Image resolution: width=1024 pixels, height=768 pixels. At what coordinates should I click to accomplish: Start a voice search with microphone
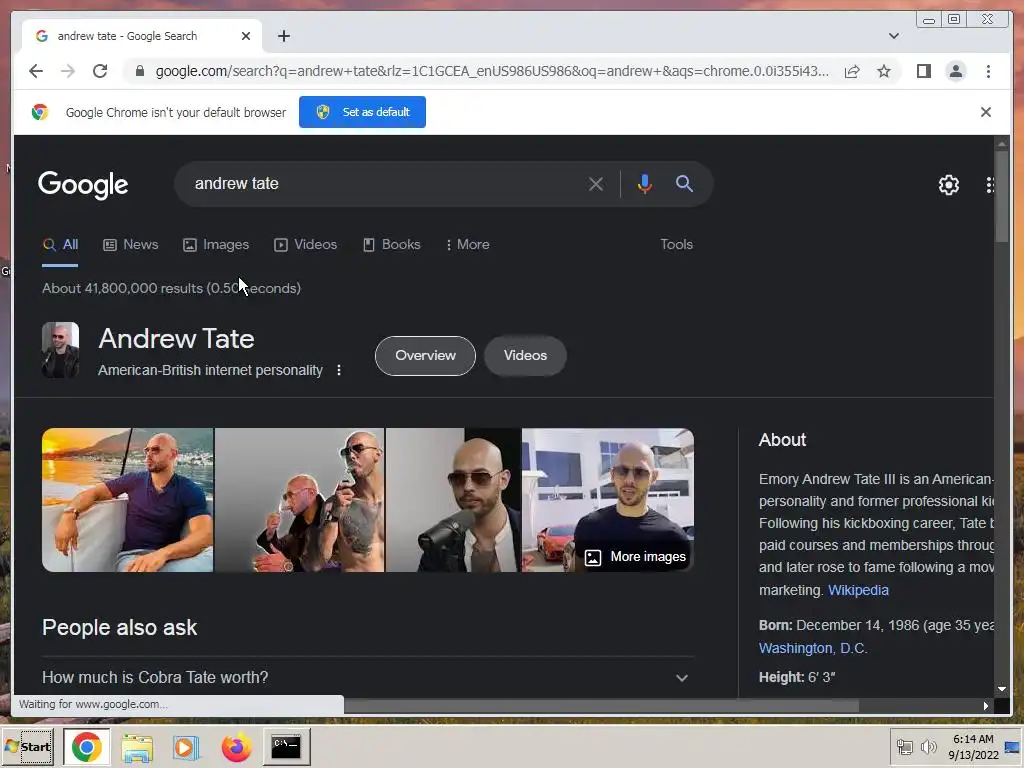coord(645,184)
